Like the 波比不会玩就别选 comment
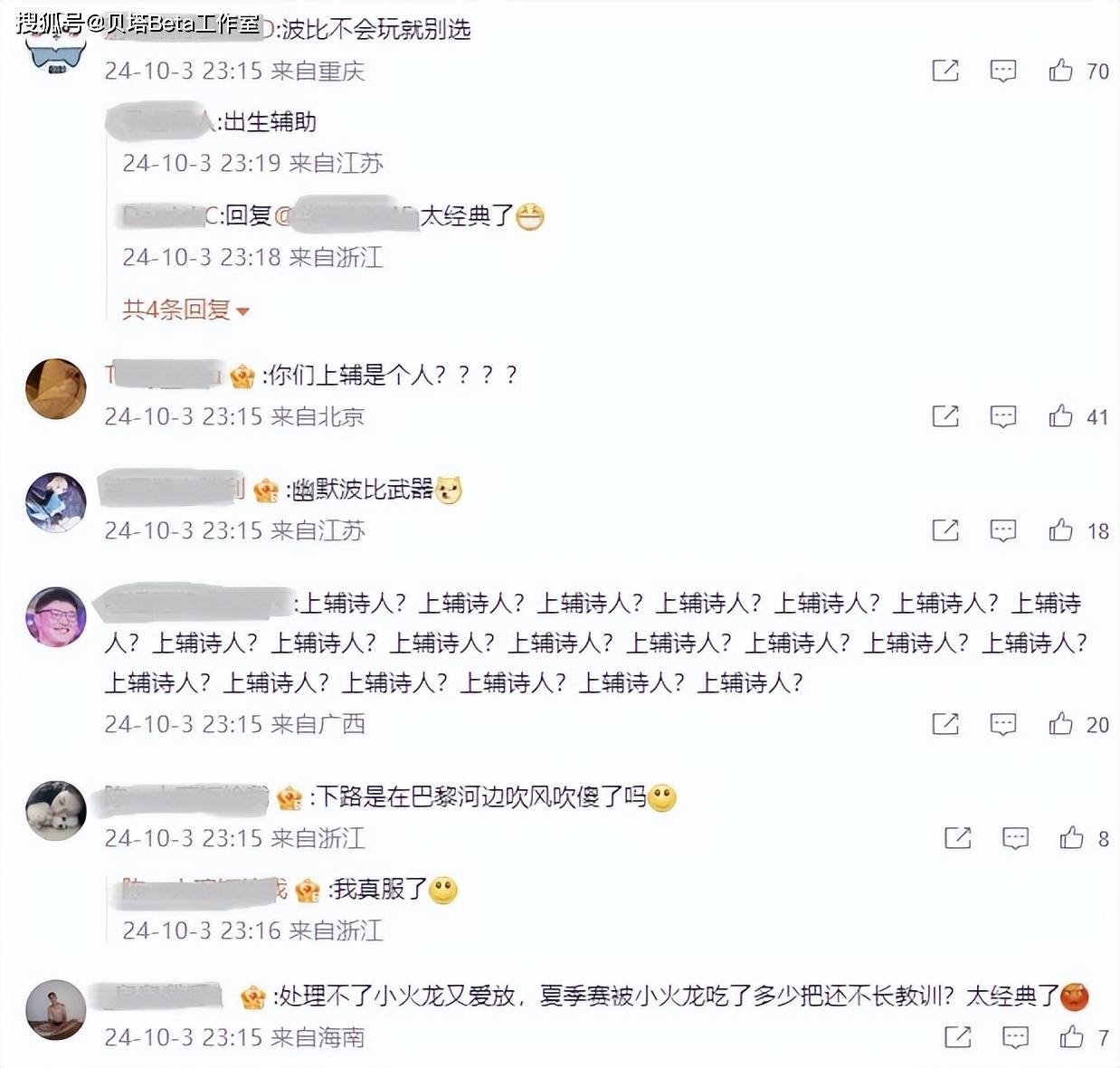1120x1068 pixels. pyautogui.click(x=1060, y=71)
